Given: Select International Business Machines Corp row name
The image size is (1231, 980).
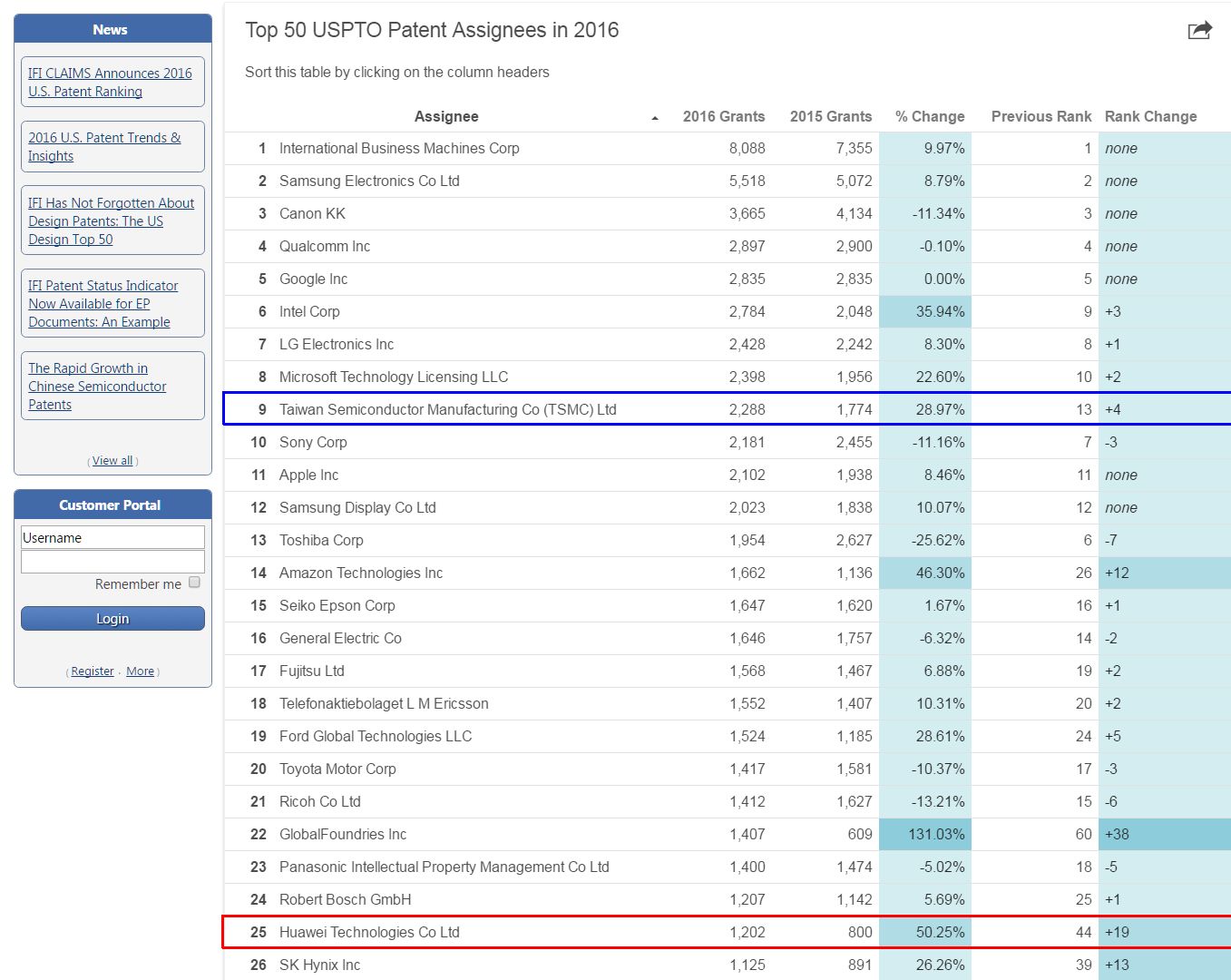Looking at the screenshot, I should click(399, 148).
